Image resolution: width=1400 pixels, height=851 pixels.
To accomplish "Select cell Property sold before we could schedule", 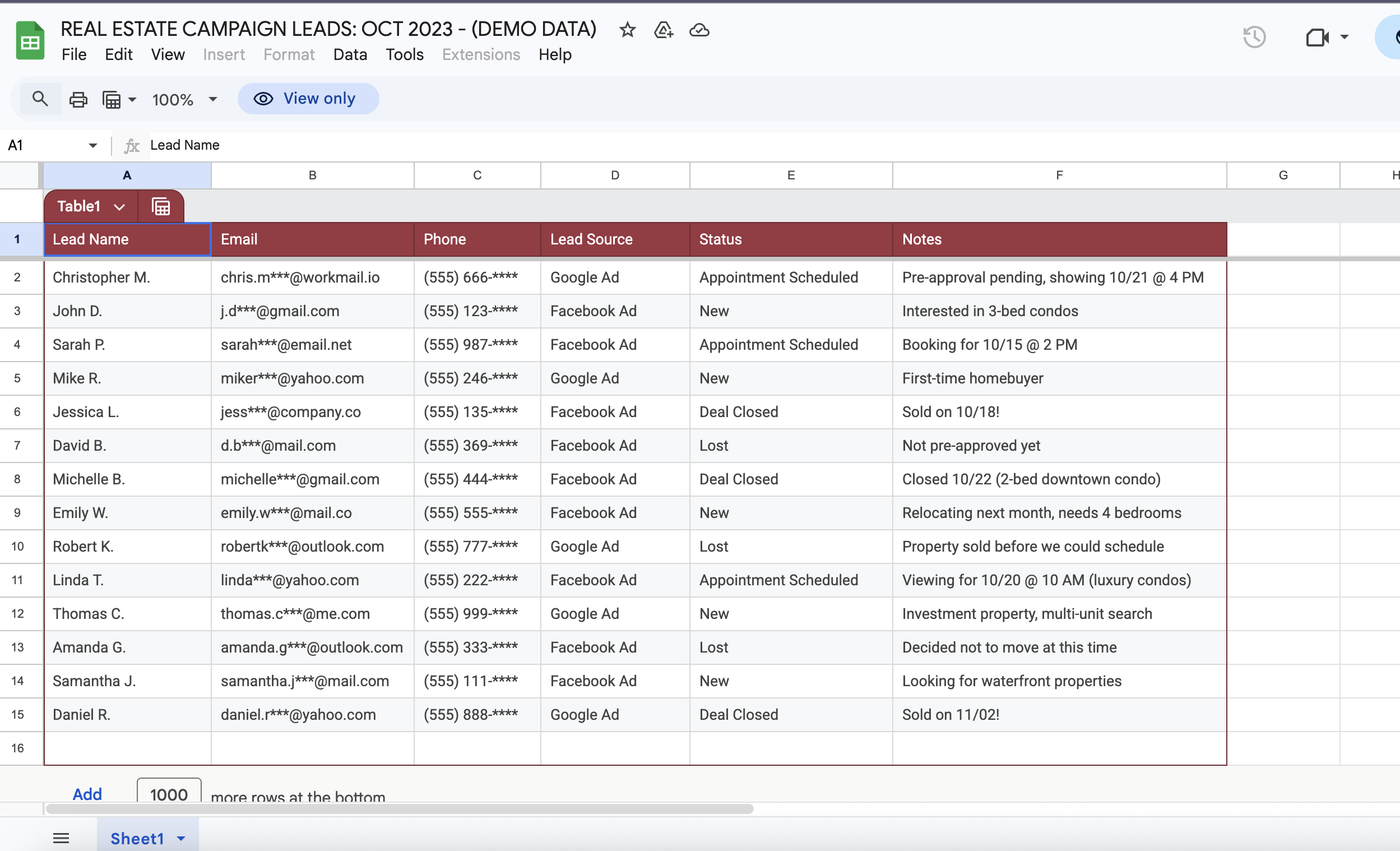I will (1060, 546).
